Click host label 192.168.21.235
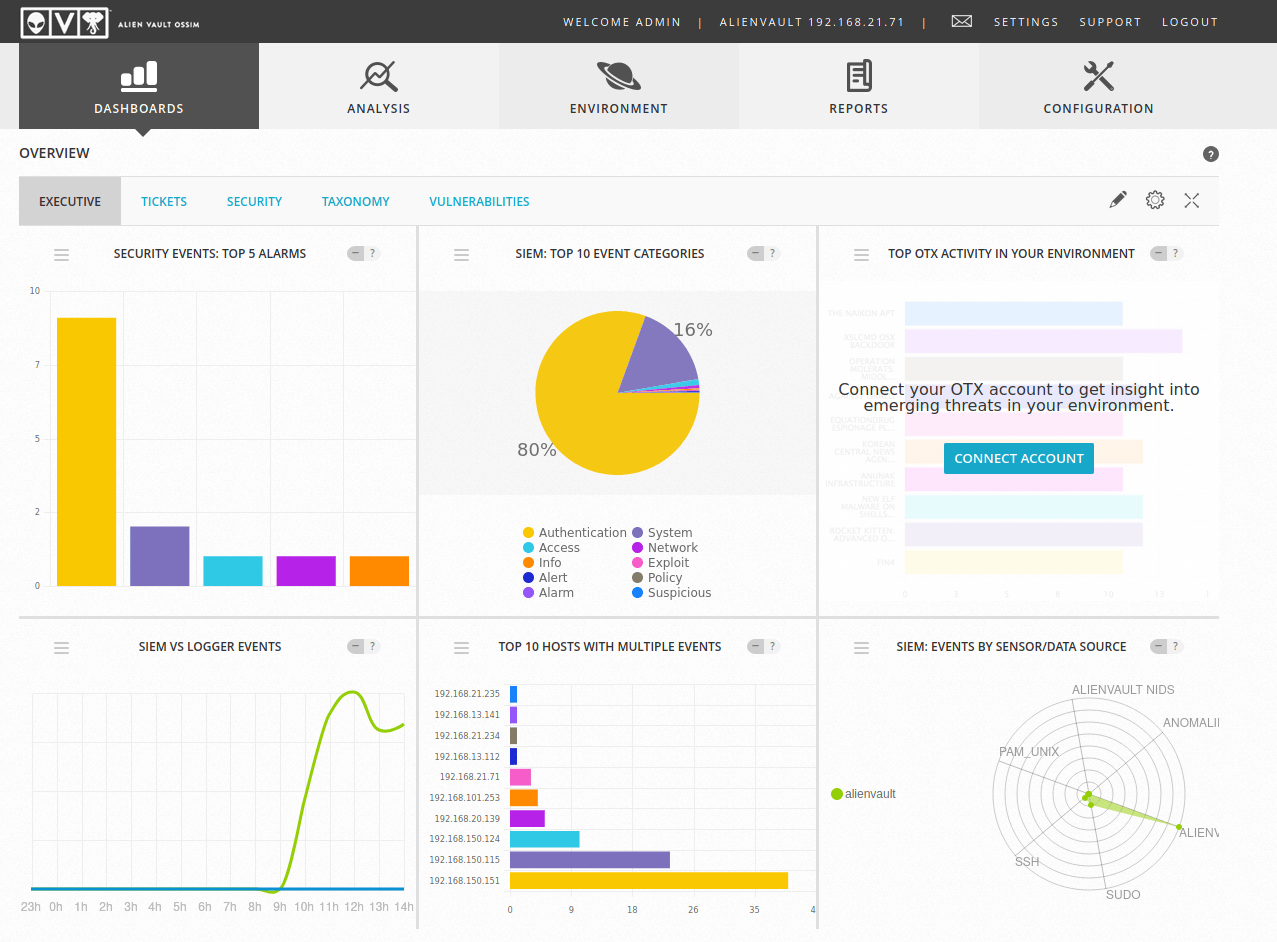The height and width of the screenshot is (942, 1277). [x=466, y=693]
